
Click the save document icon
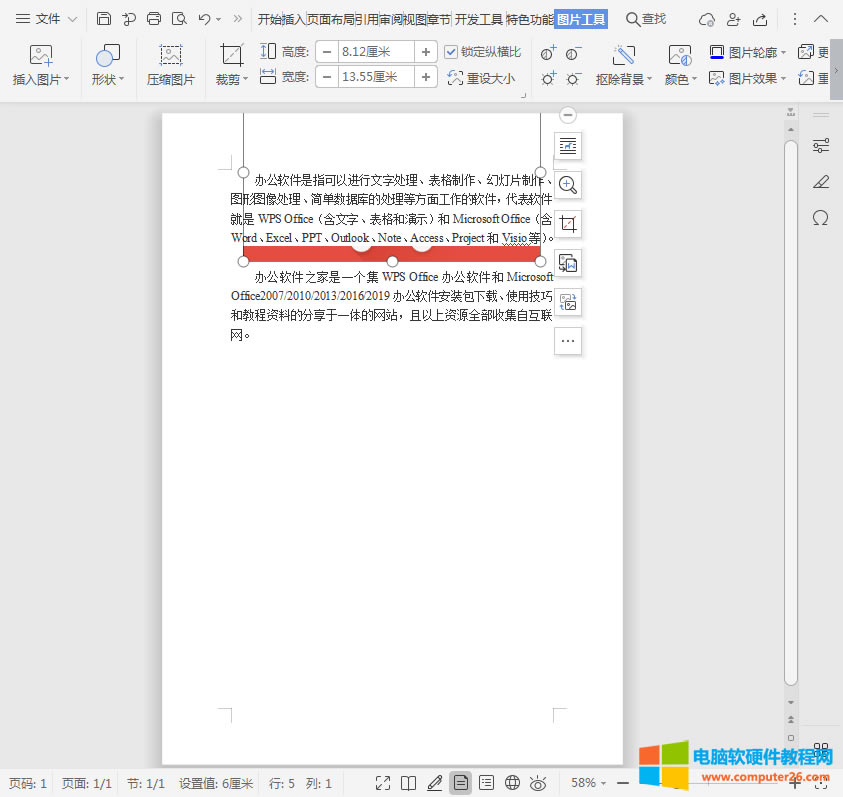[x=104, y=19]
